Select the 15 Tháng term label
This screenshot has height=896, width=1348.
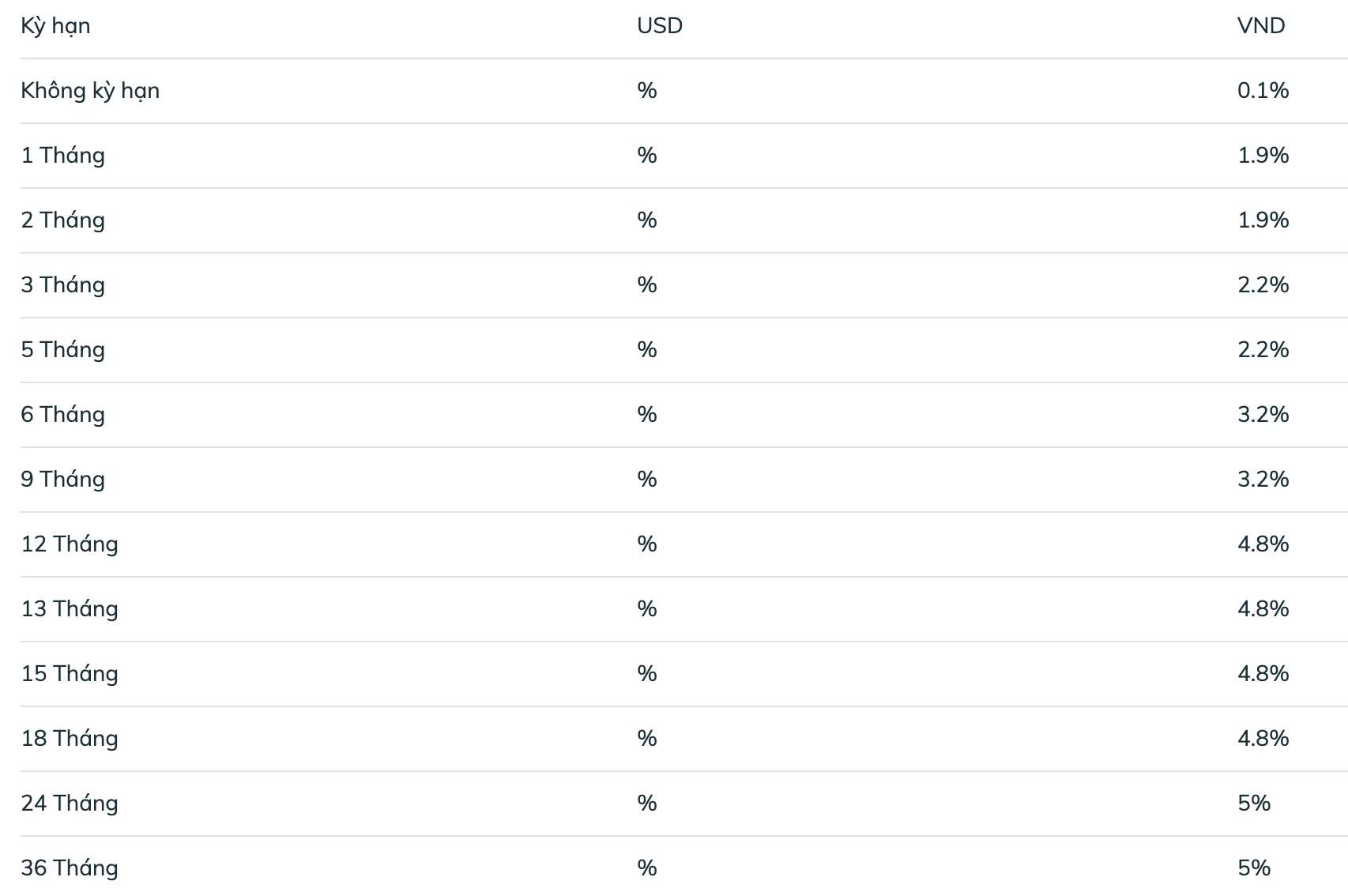(x=70, y=674)
